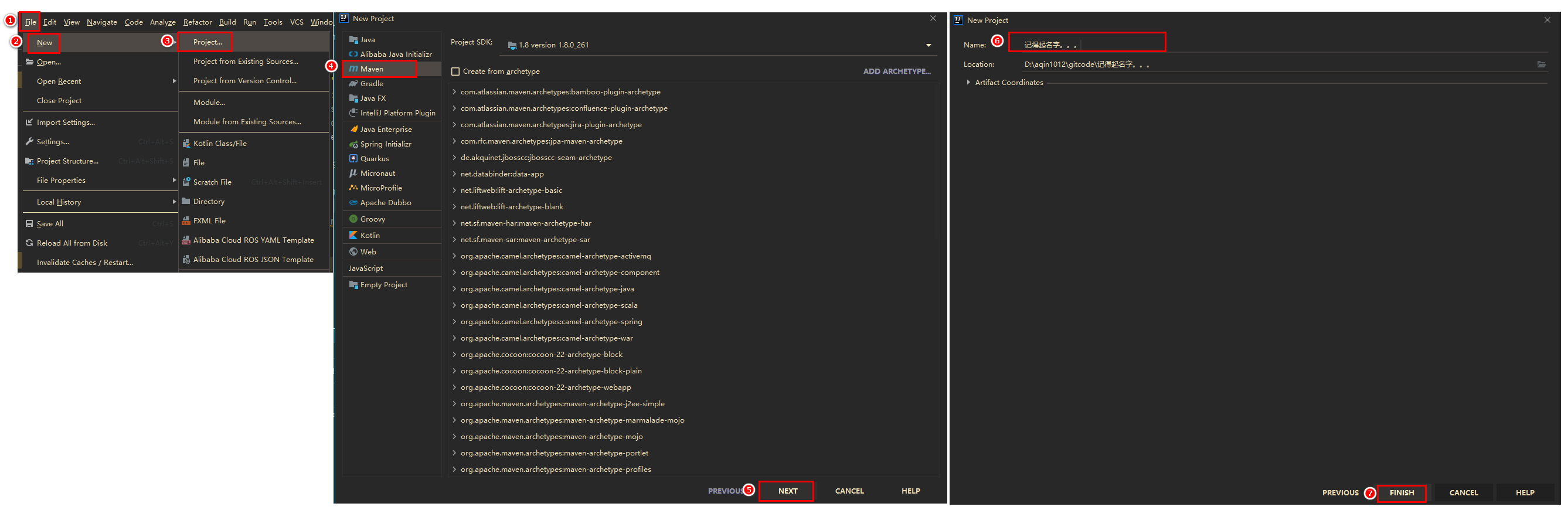Select Web project type
This screenshot has height=510, width=1568.
click(x=392, y=251)
